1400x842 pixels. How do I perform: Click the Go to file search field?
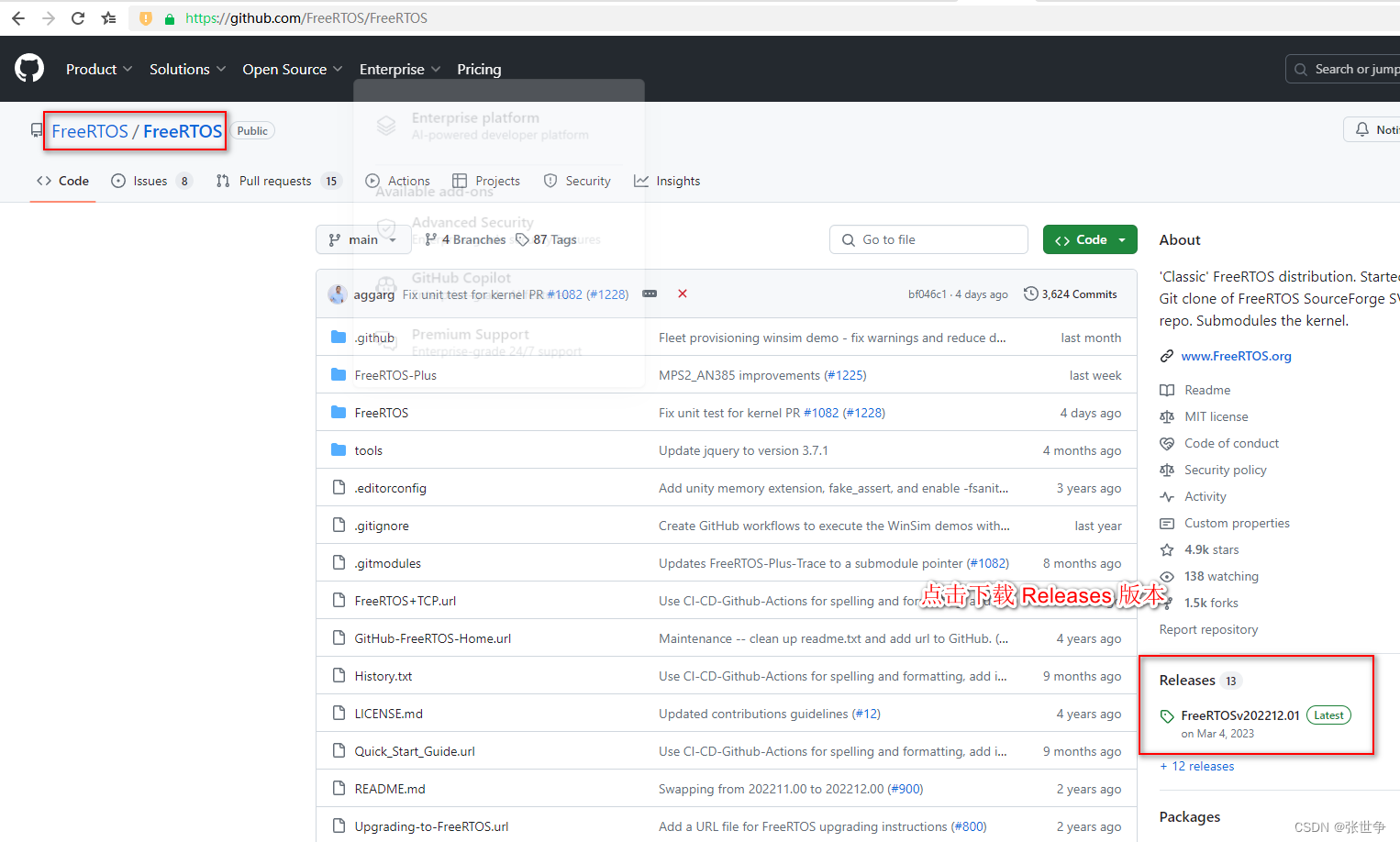928,239
